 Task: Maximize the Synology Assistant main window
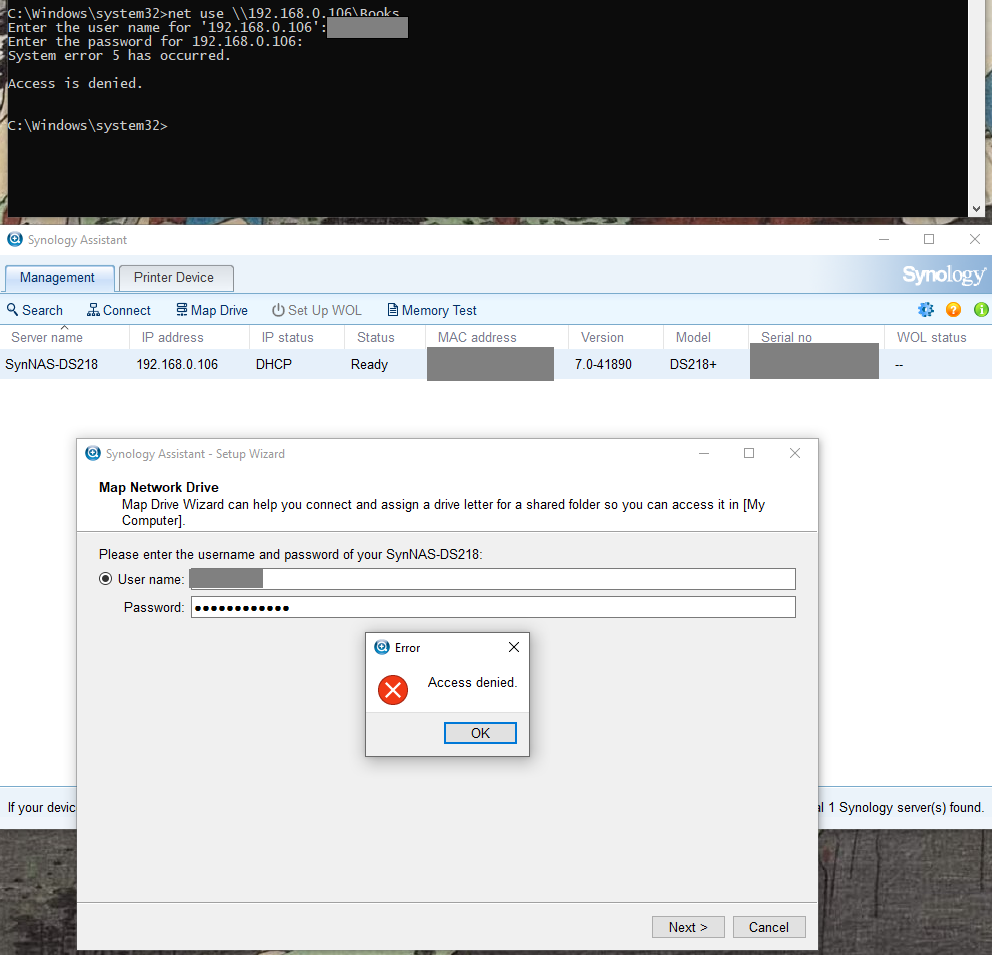(929, 239)
